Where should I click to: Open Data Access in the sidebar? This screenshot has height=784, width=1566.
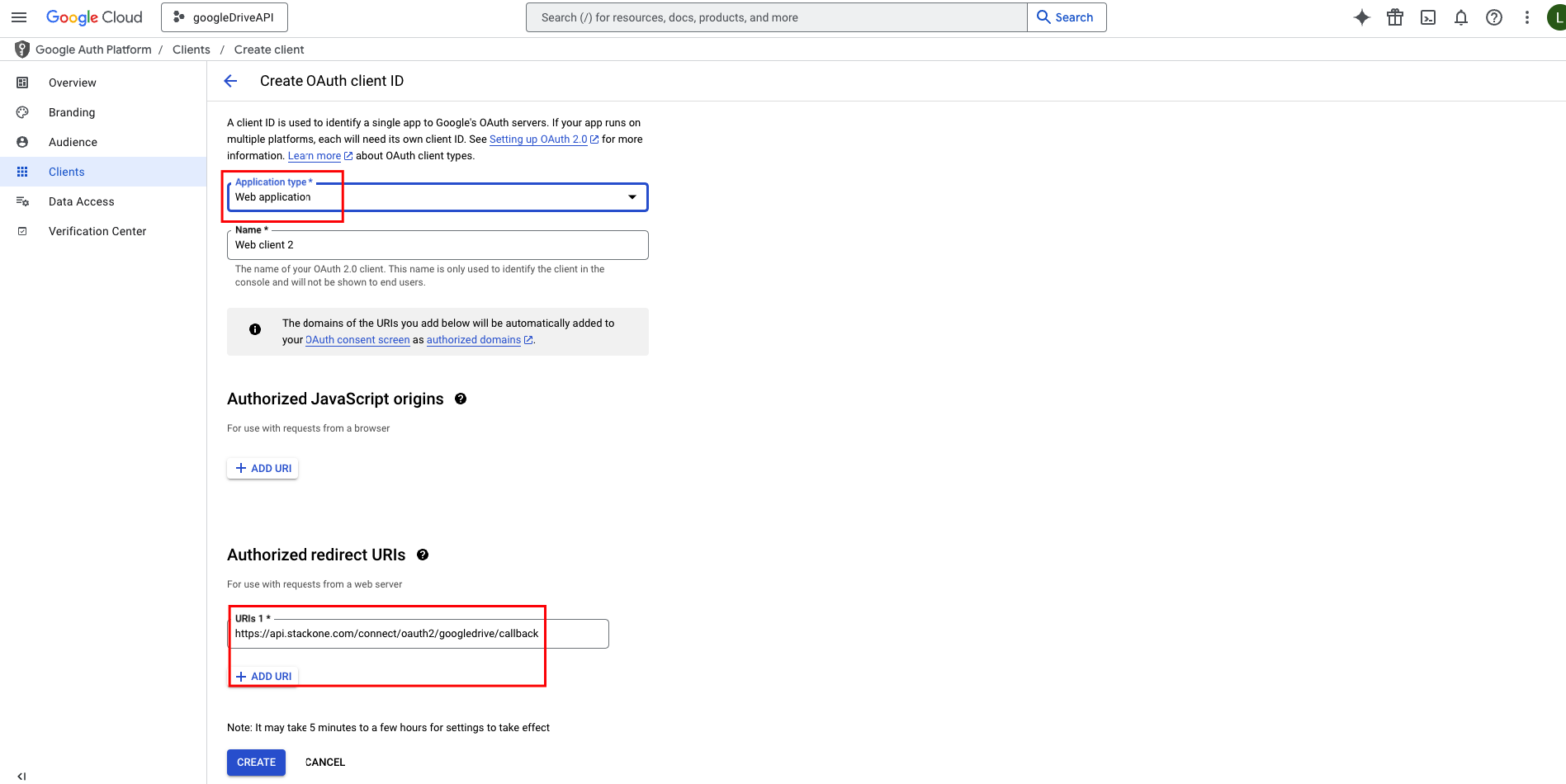(103, 201)
